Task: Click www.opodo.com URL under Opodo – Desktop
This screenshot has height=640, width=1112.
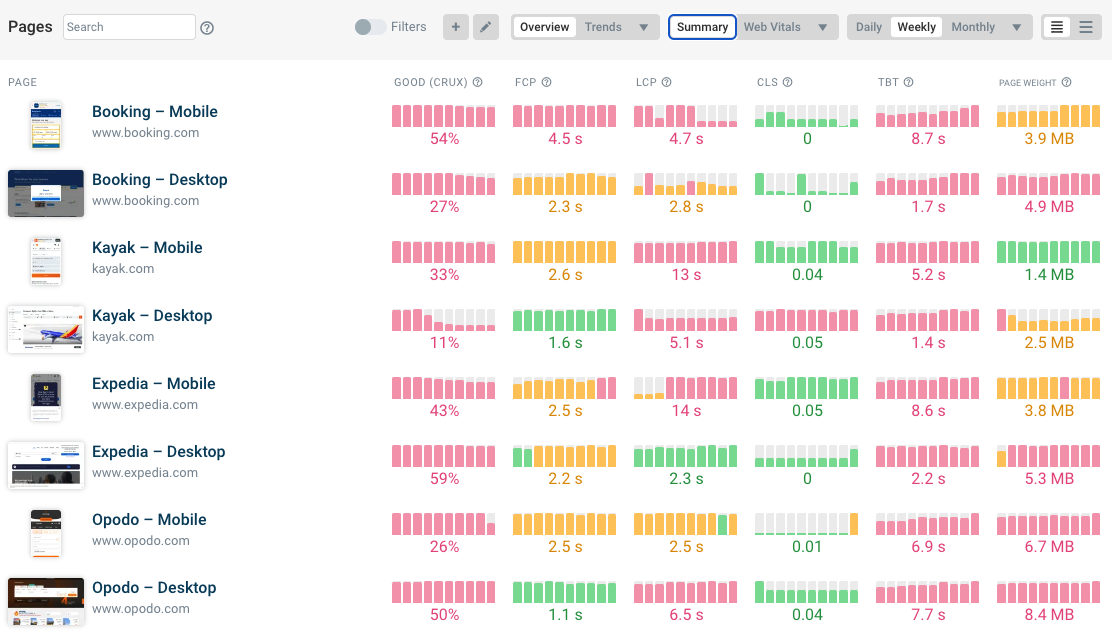Action: tap(140, 609)
